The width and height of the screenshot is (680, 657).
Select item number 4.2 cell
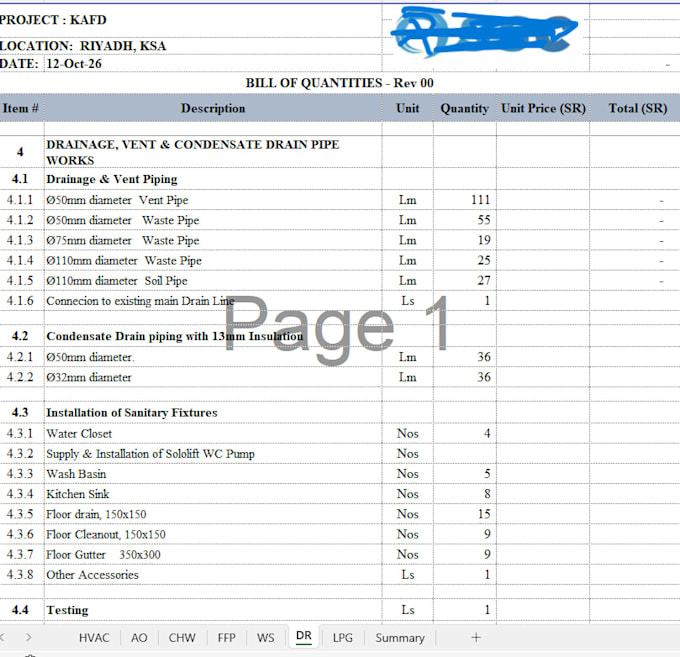tap(22, 336)
